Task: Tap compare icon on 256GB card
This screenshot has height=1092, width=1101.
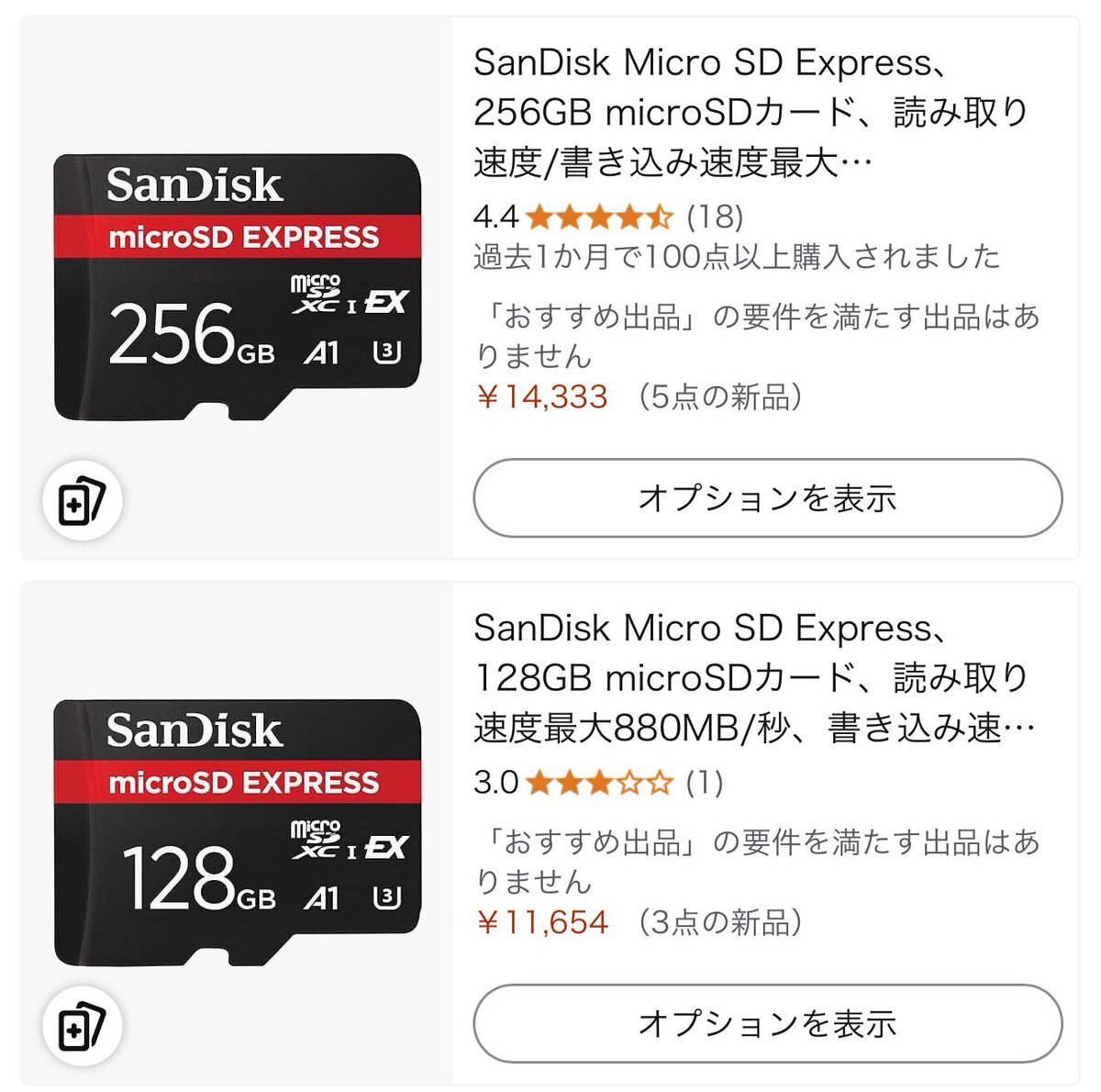Action: 83,500
